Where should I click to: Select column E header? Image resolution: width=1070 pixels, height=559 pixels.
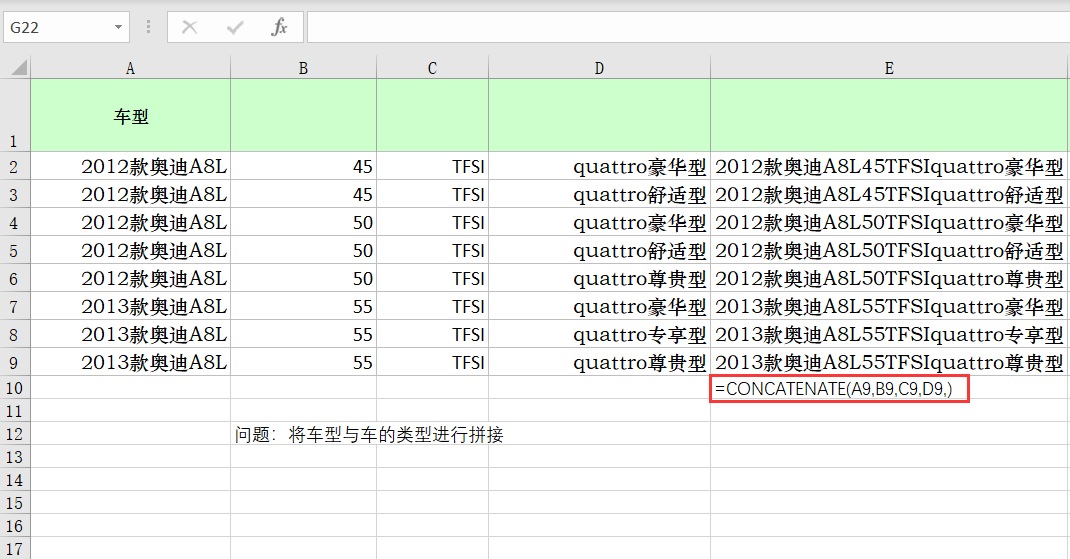pyautogui.click(x=889, y=68)
